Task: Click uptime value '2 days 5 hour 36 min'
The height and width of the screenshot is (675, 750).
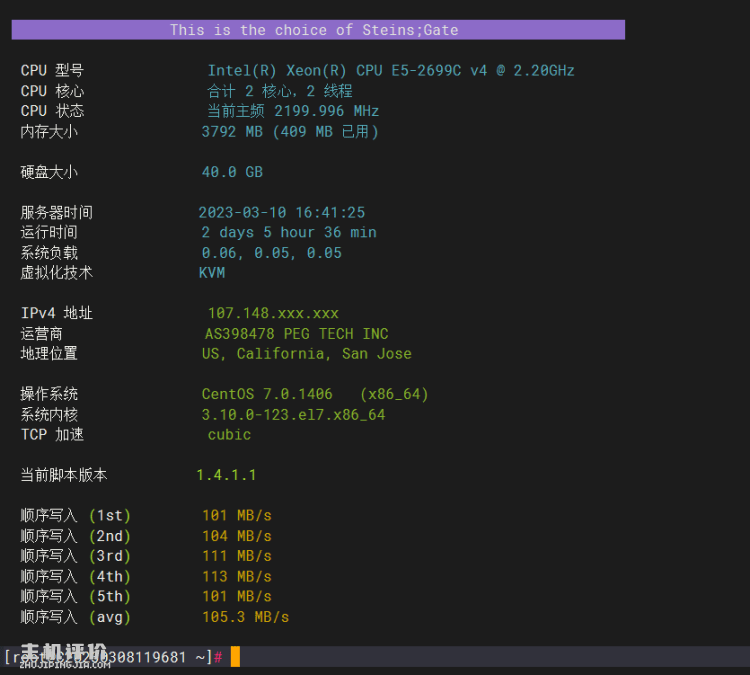Action: point(289,232)
